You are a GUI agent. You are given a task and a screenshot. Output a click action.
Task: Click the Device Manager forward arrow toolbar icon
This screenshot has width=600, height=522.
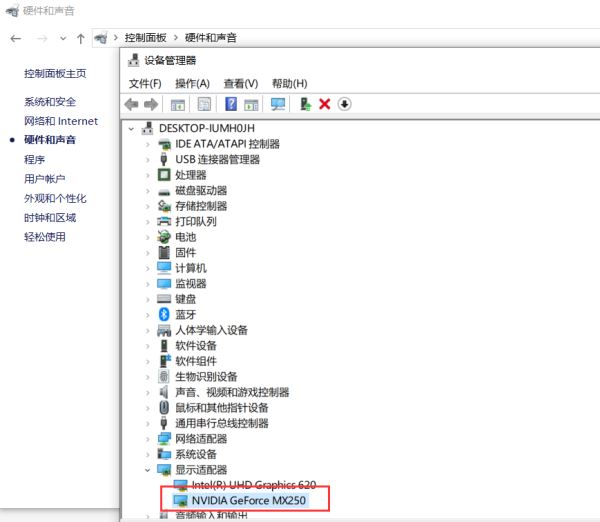pyautogui.click(x=151, y=104)
